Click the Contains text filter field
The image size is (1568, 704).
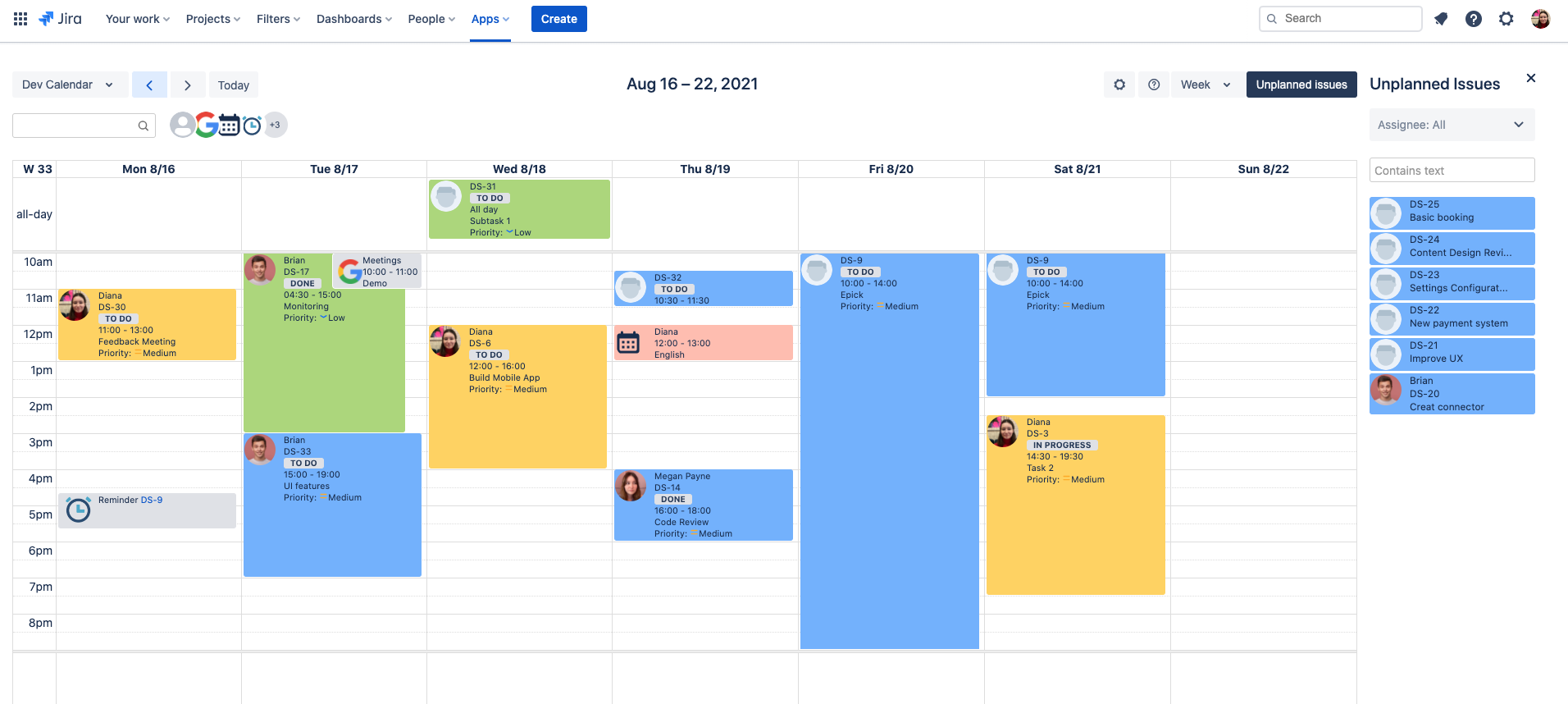tap(1452, 171)
